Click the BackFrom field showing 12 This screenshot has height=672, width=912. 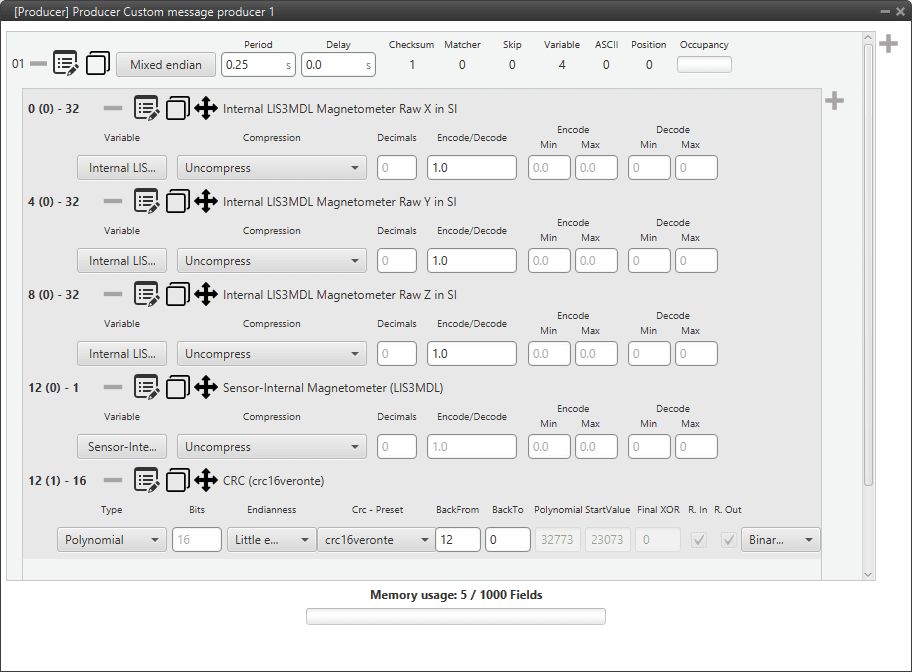click(458, 540)
